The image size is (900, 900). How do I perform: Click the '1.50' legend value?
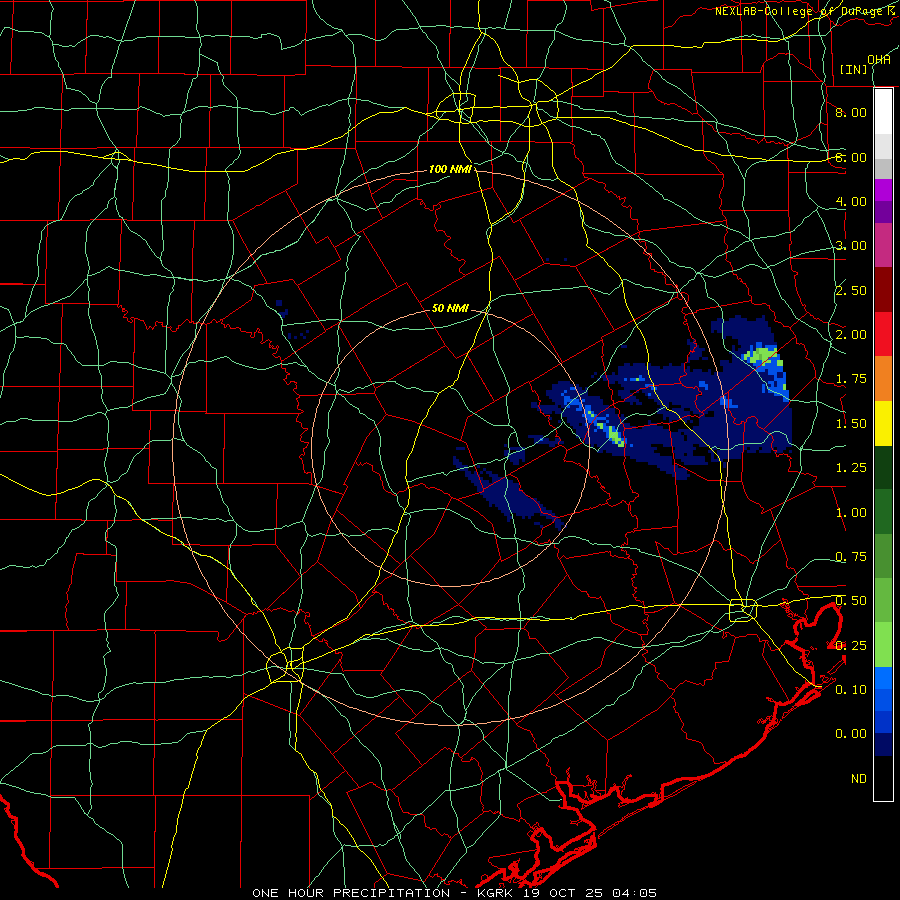coord(851,424)
